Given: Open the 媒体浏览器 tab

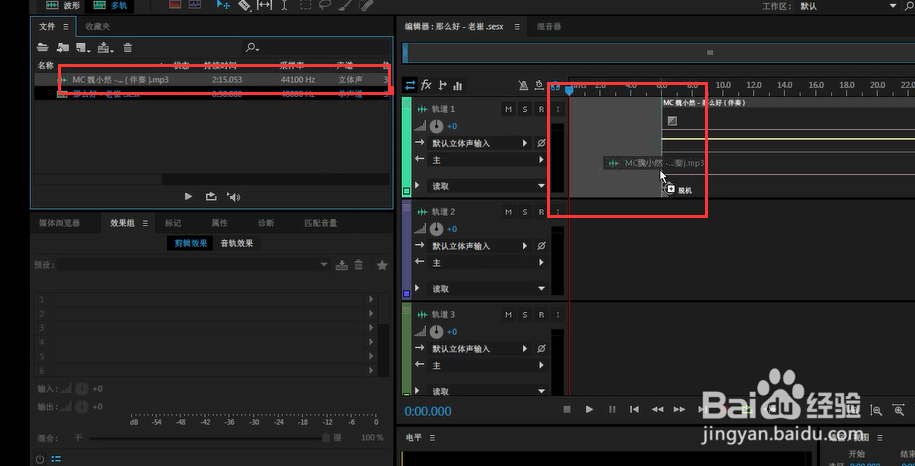Looking at the screenshot, I should [60, 223].
